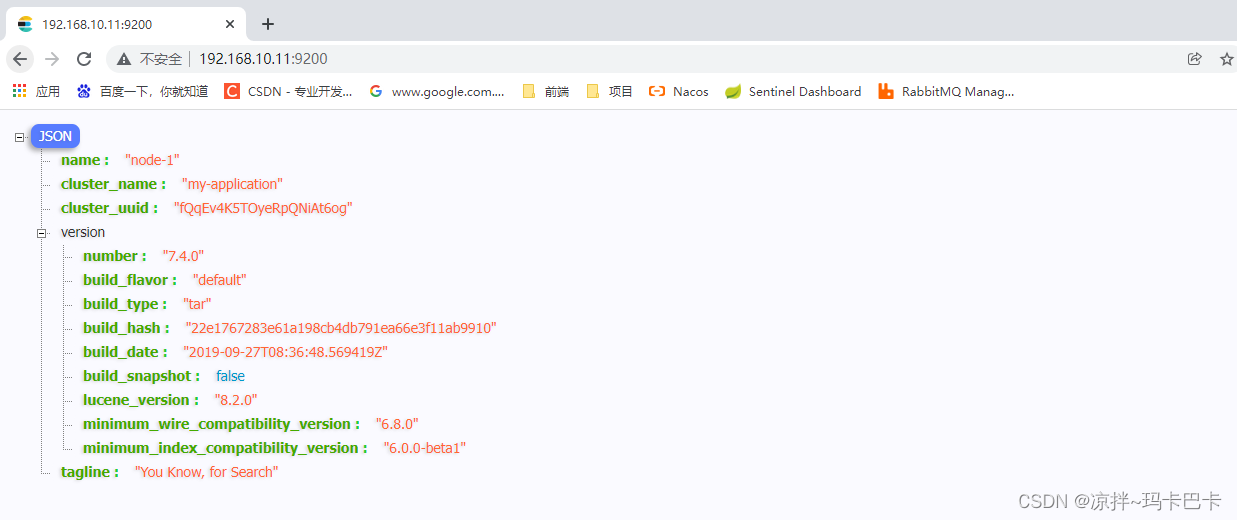Screen dimensions: 1237x520
Task: Open the CSDN bookmark
Action: tap(288, 91)
